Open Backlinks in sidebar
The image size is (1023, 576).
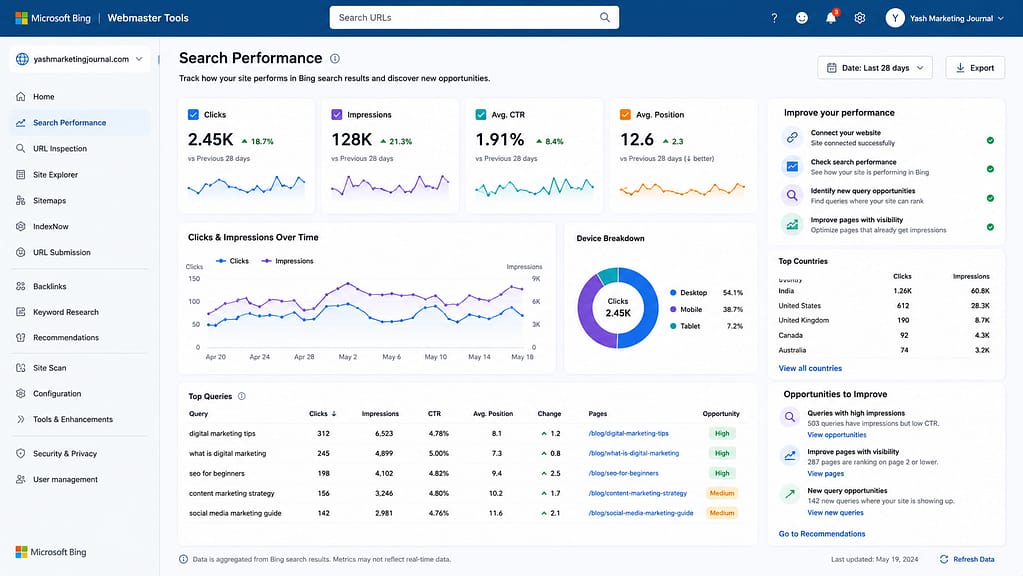(50, 286)
